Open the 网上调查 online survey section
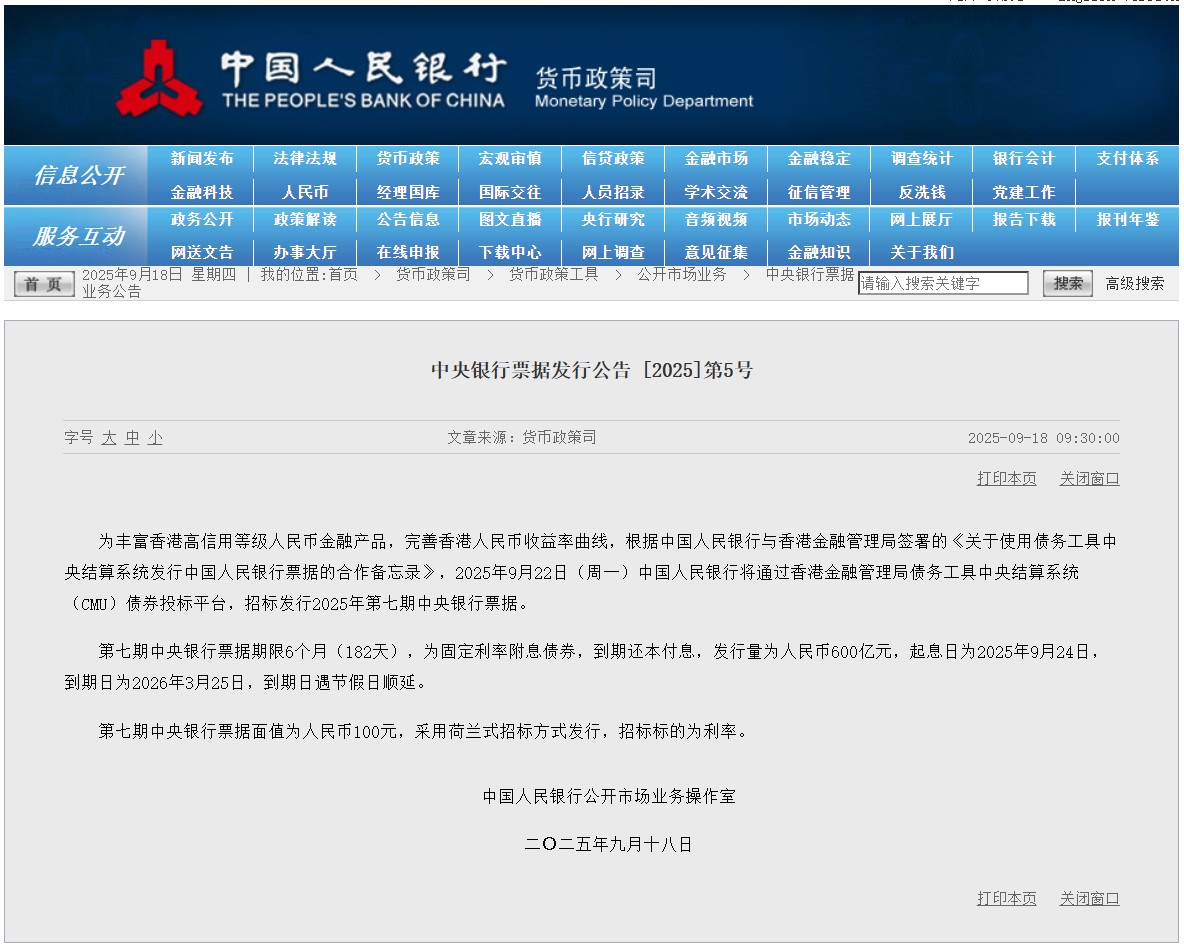Viewport: 1184px width, 947px height. pos(613,253)
